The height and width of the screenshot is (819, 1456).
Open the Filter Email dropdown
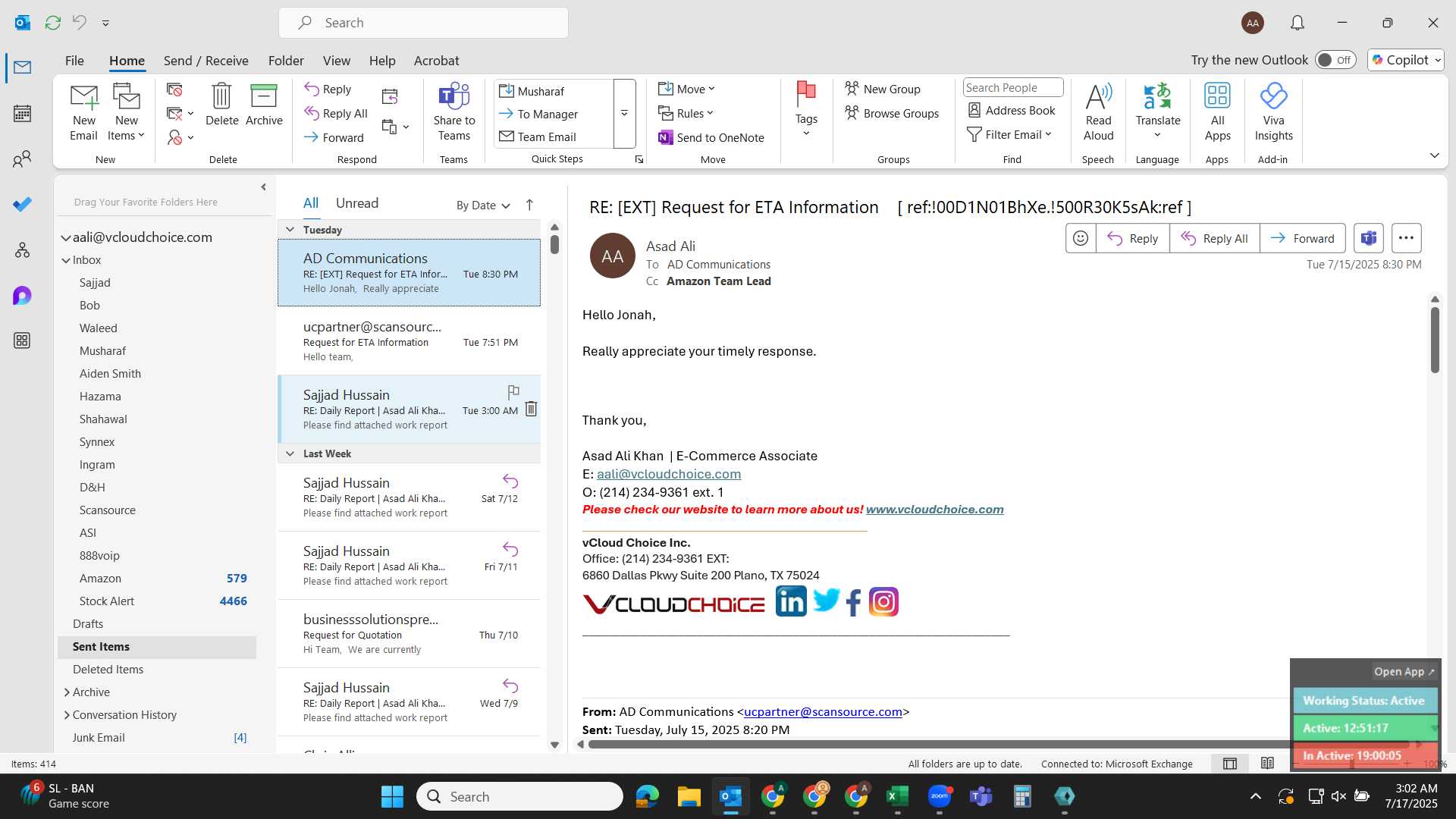pos(1009,134)
